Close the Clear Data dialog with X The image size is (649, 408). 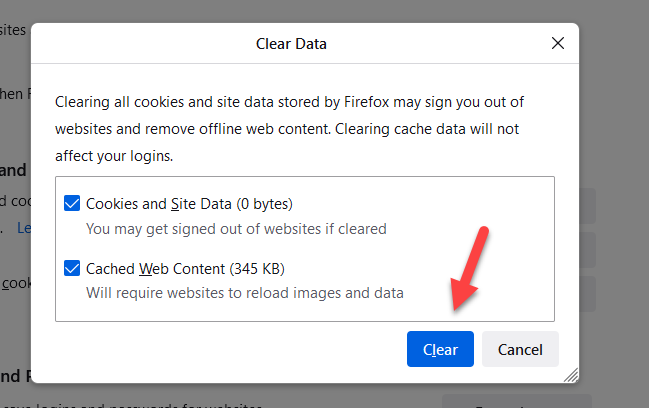pyautogui.click(x=558, y=44)
